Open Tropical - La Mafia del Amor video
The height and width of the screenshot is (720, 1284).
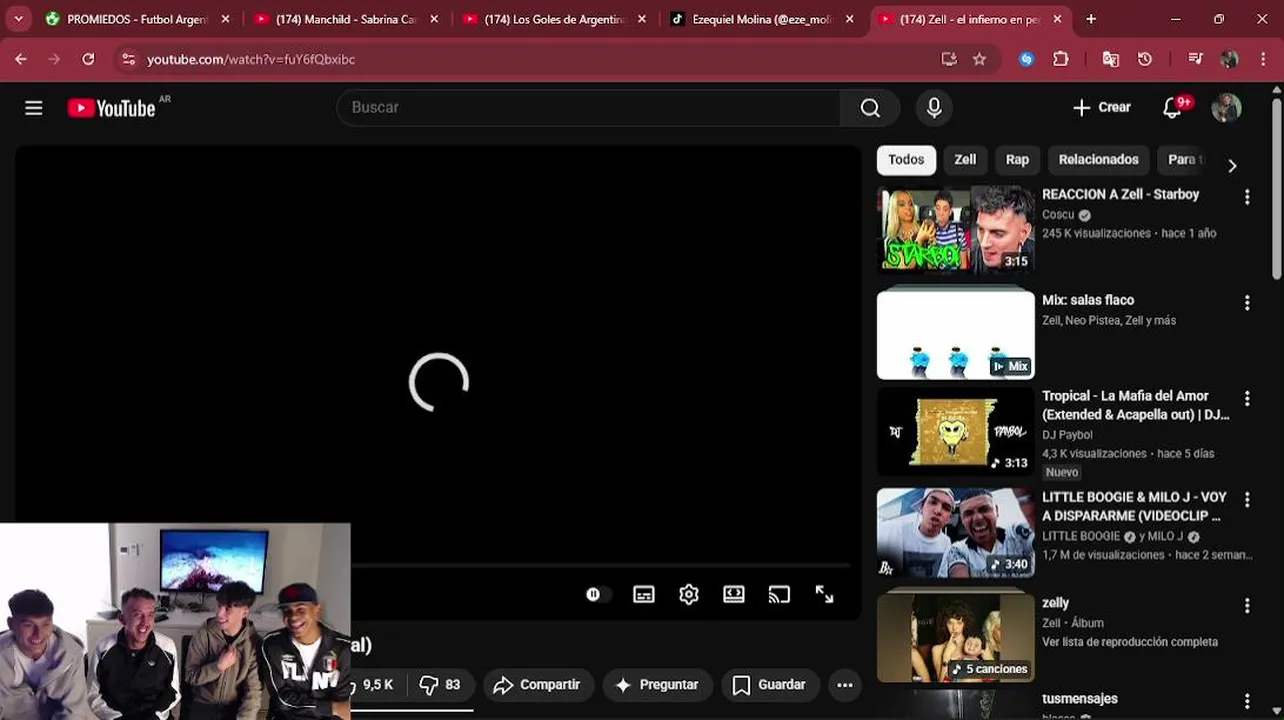click(x=1134, y=405)
